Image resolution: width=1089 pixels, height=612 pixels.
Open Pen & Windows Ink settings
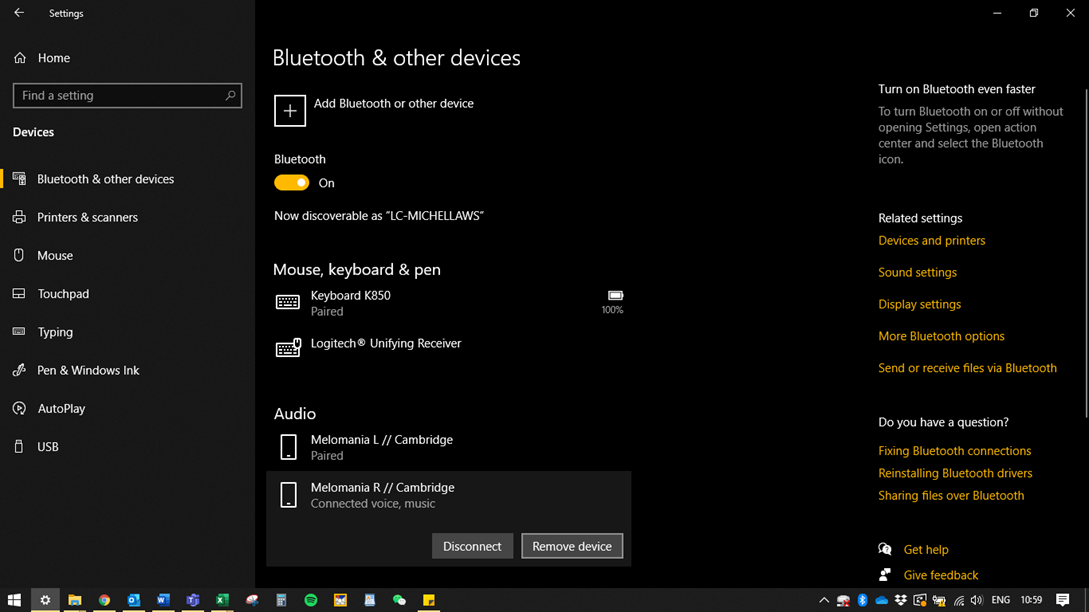88,370
